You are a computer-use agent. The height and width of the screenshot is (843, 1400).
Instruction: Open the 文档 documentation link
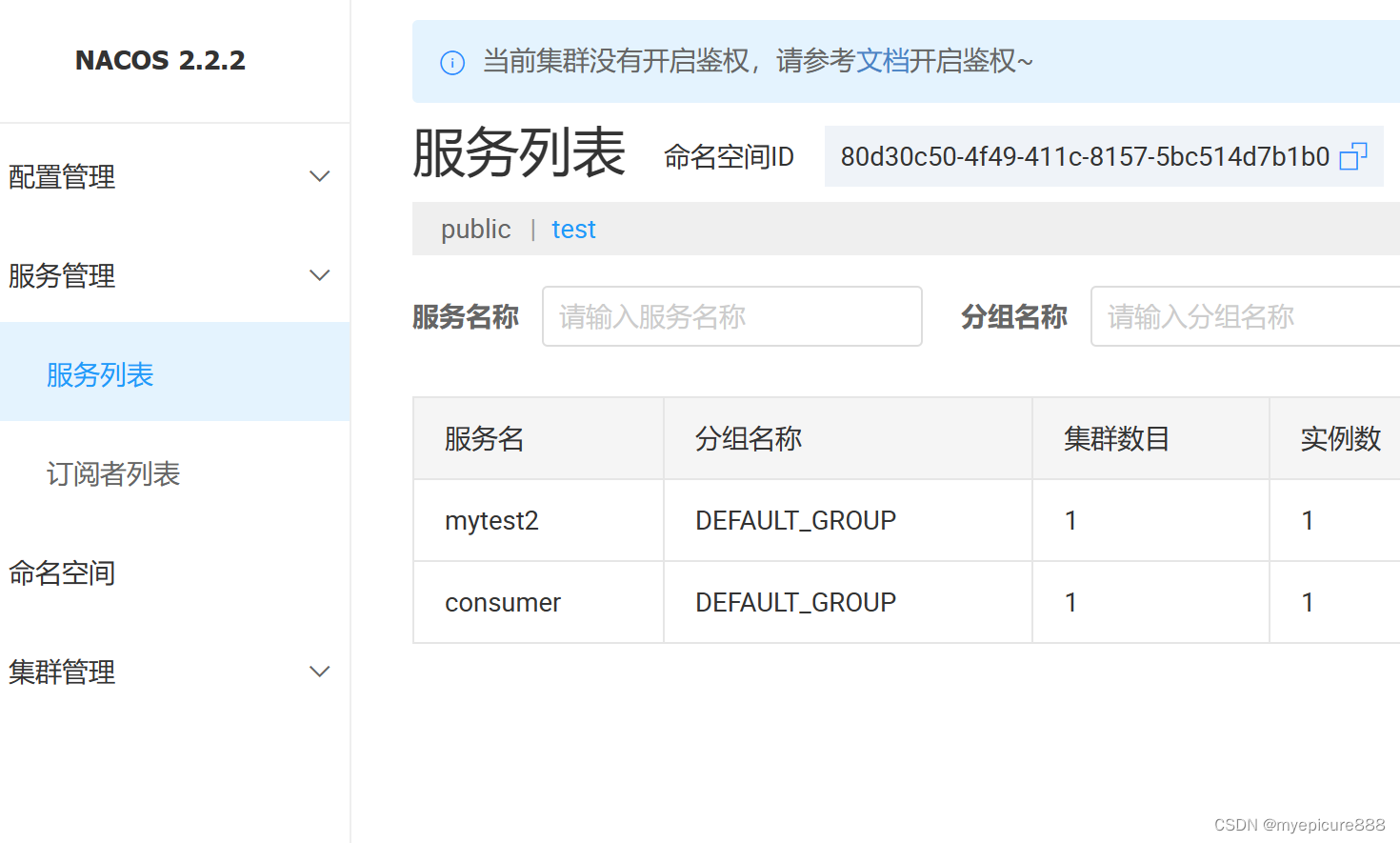(881, 61)
